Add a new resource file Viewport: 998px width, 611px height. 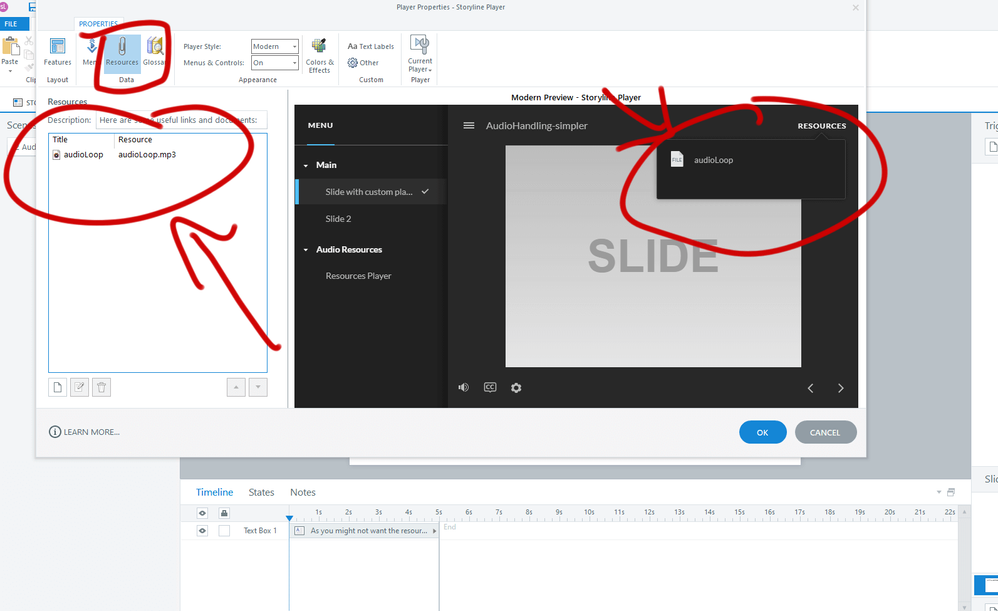tap(58, 387)
